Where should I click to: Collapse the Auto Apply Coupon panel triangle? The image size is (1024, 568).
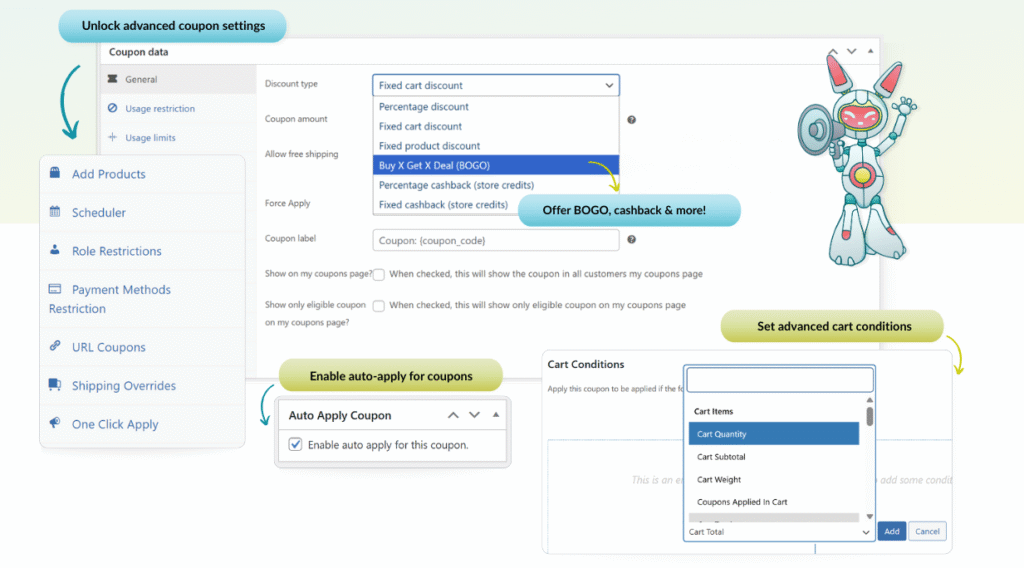(x=496, y=415)
